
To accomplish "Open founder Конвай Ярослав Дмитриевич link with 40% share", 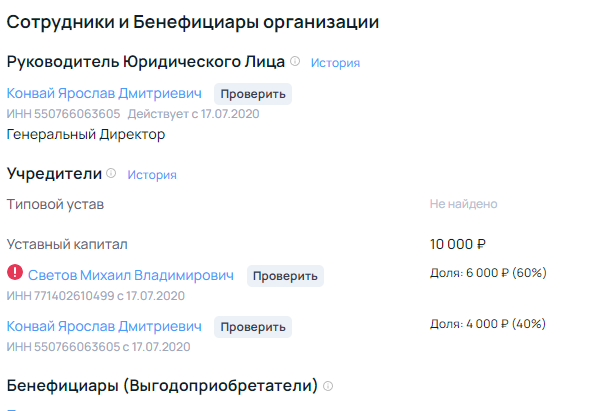I will (104, 326).
